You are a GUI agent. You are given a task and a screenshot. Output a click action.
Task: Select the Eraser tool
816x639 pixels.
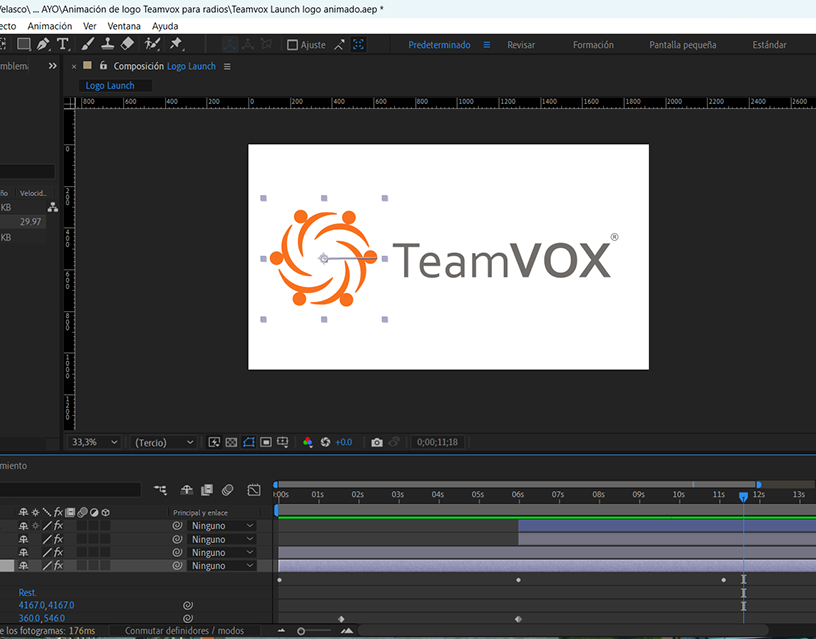tap(128, 44)
